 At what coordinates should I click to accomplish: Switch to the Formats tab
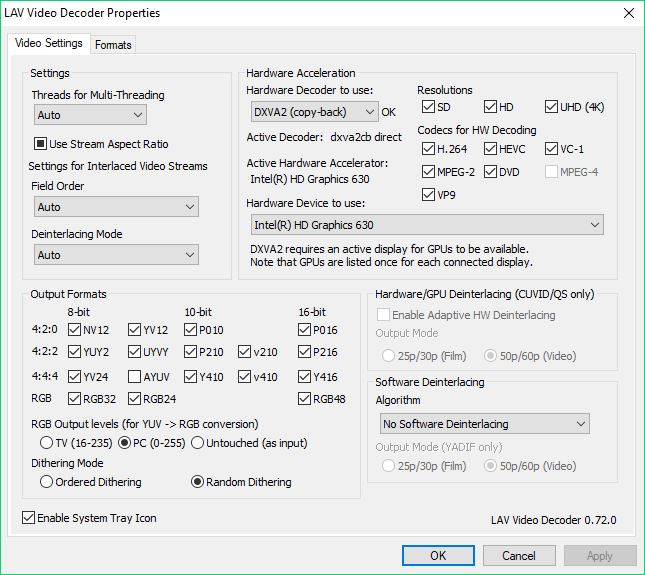coord(113,44)
